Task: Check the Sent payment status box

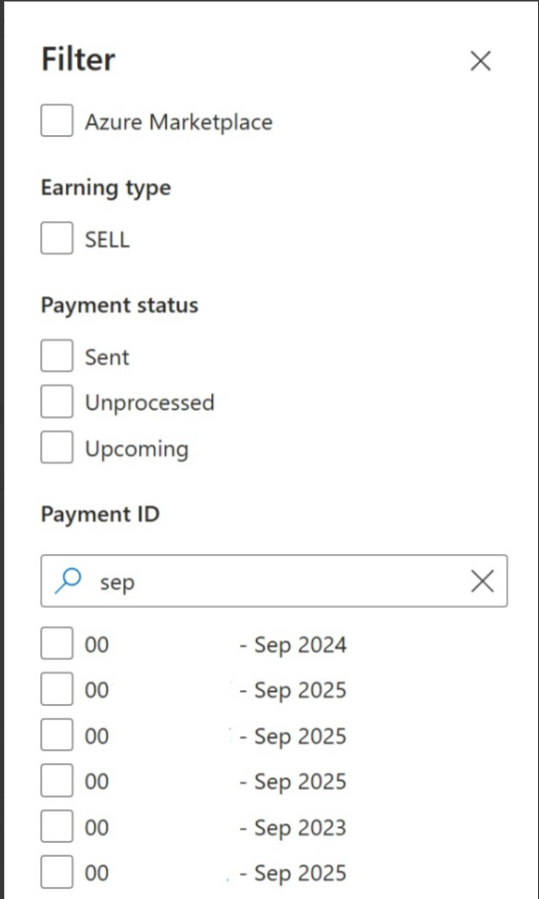Action: [57, 356]
